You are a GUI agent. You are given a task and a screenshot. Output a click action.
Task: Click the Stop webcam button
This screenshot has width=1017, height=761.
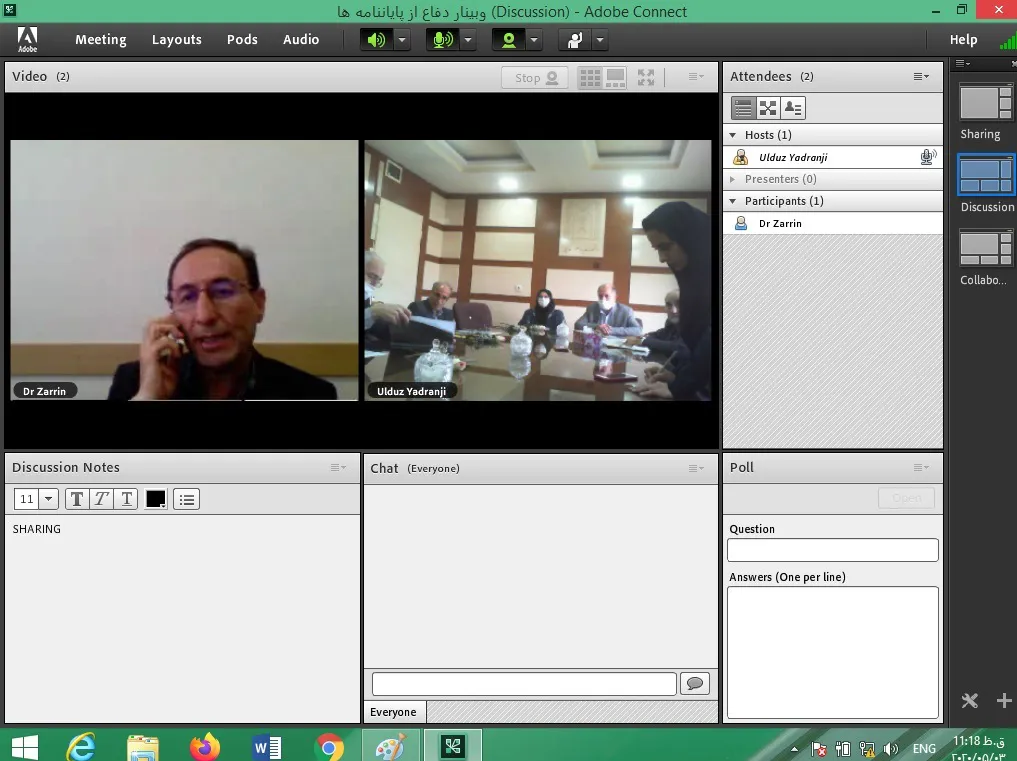tap(535, 77)
